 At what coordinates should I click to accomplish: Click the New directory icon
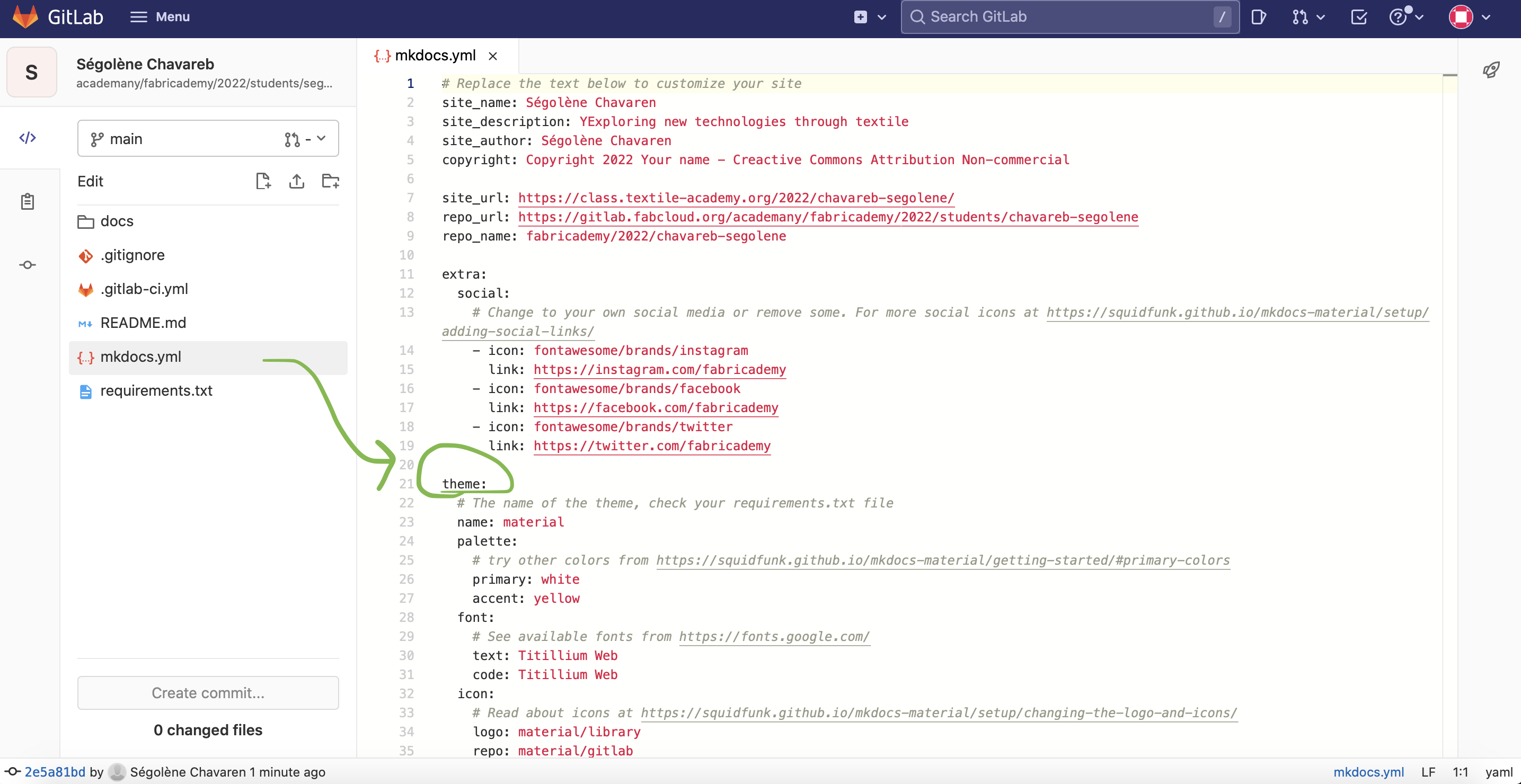coord(330,181)
